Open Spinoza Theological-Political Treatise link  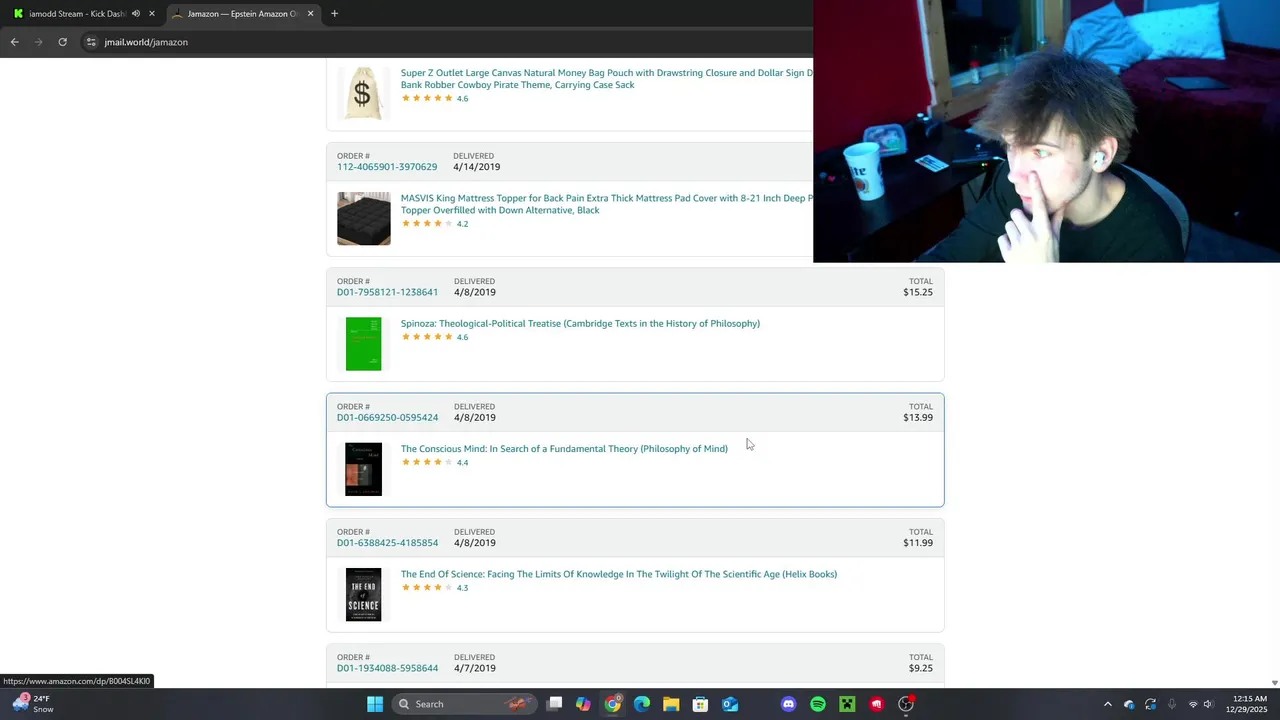point(580,324)
